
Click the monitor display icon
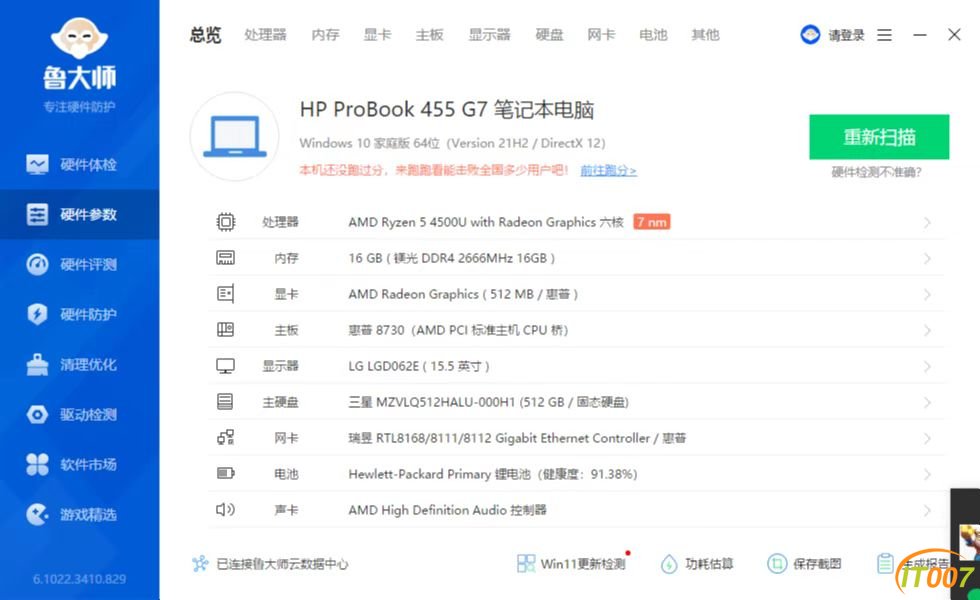coord(226,366)
